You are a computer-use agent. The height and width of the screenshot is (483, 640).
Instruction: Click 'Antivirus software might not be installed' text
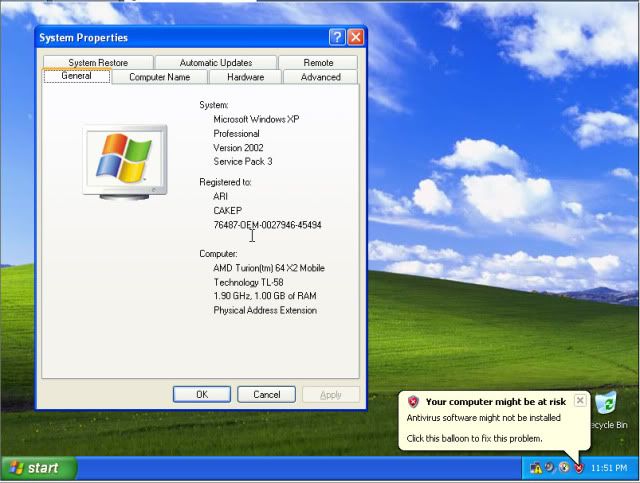tap(484, 418)
